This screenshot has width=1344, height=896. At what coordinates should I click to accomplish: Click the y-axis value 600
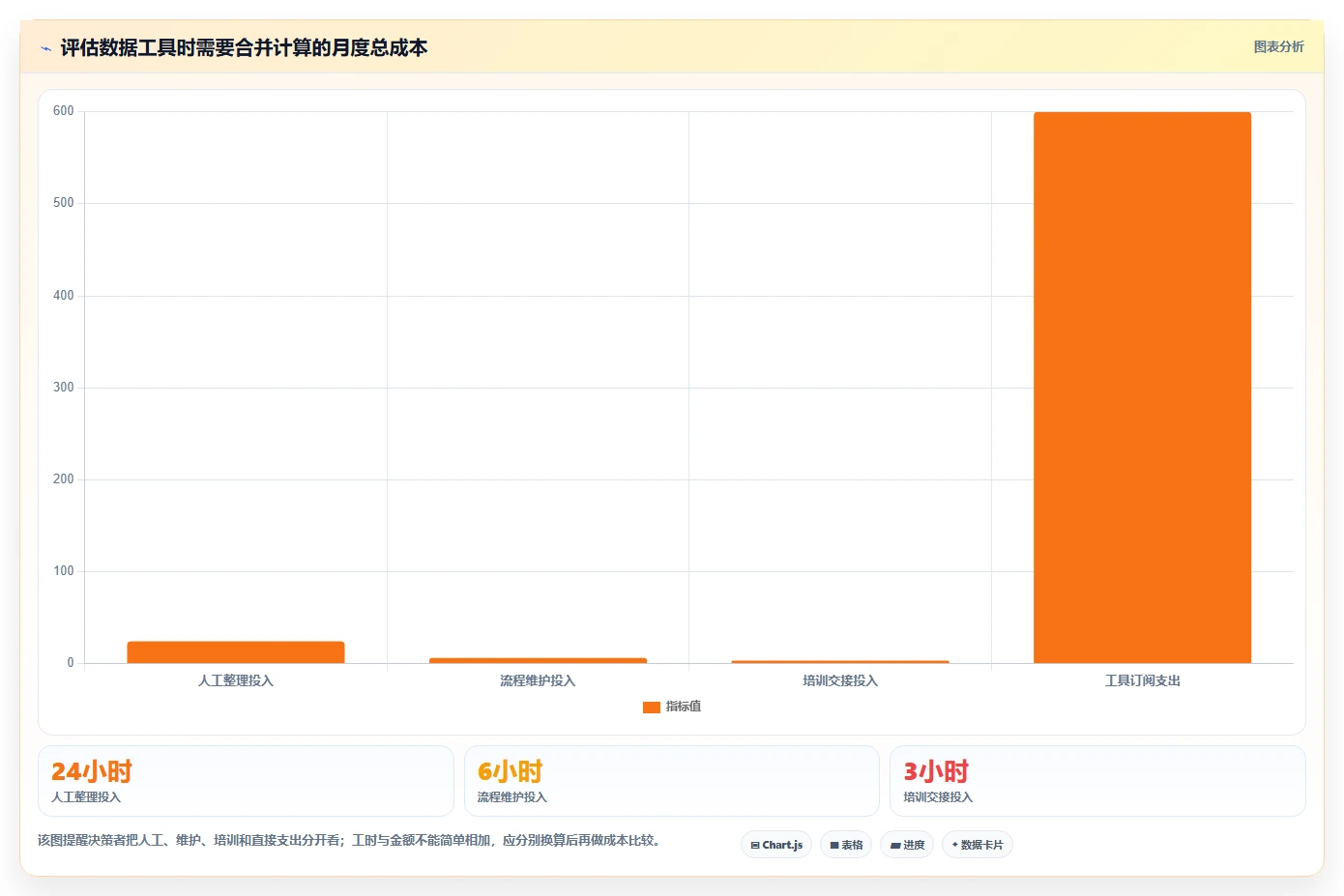64,111
